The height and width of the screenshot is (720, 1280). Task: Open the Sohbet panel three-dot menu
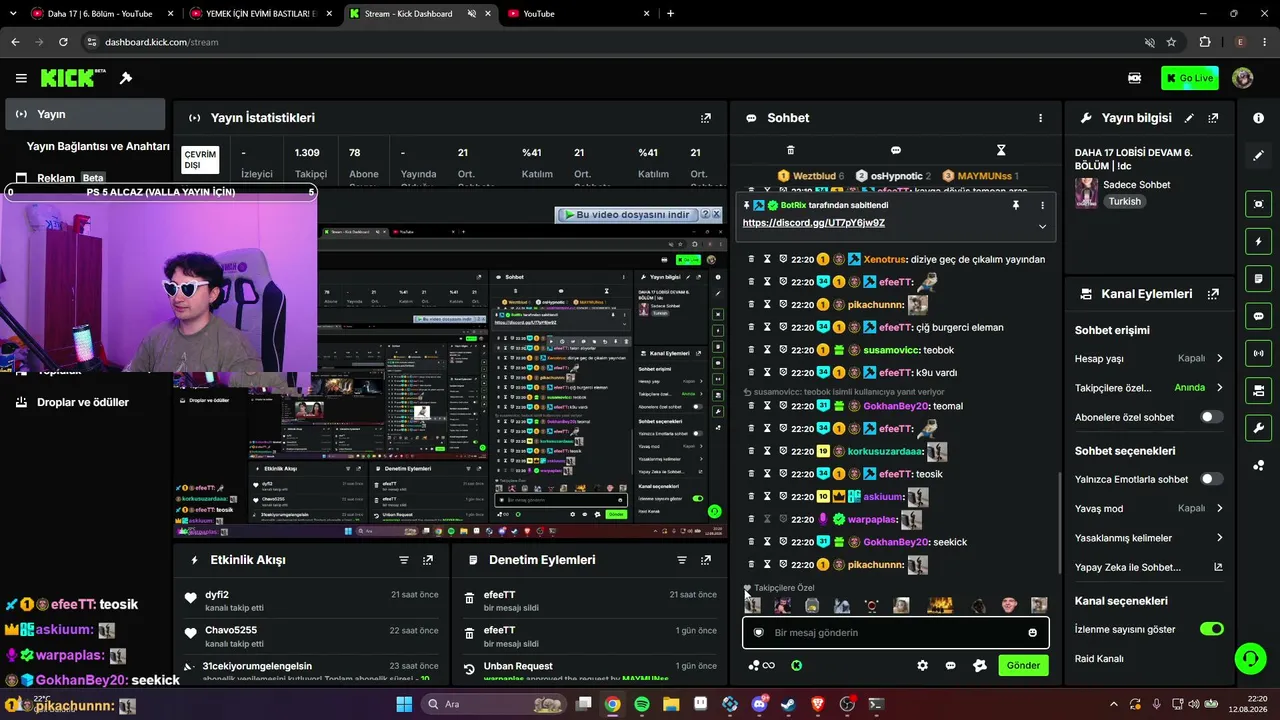1040,118
